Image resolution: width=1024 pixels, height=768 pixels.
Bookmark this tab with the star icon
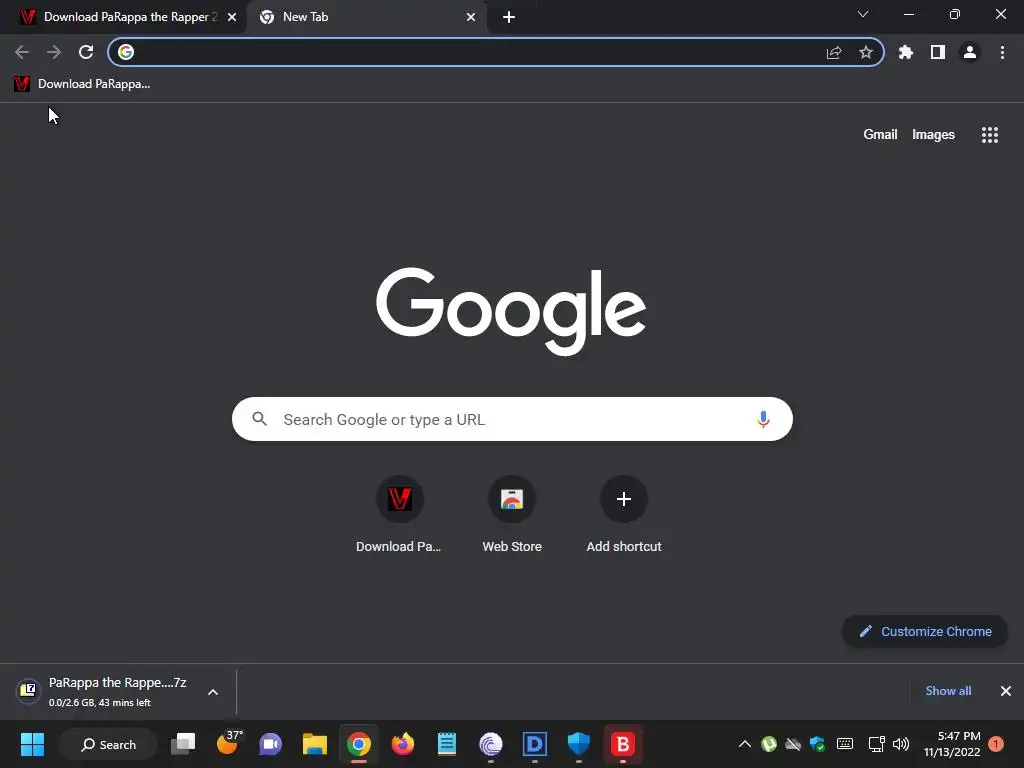pyautogui.click(x=866, y=52)
